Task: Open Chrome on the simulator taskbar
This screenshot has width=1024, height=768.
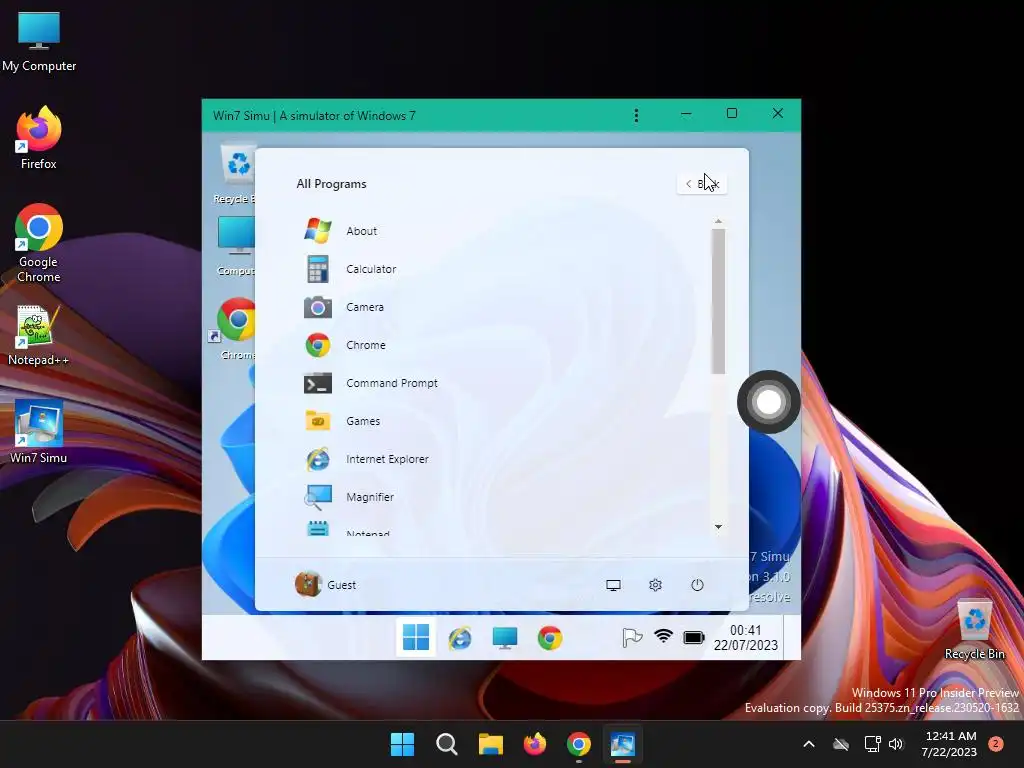Action: click(x=550, y=637)
